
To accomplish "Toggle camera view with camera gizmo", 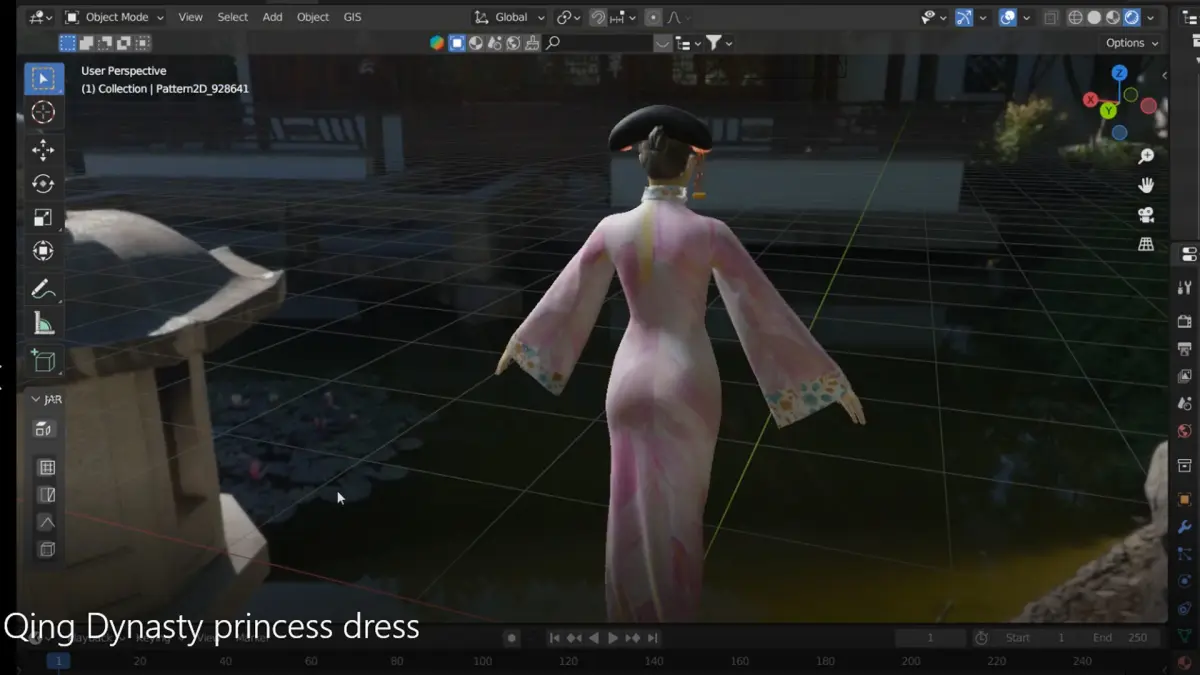I will (x=1146, y=215).
